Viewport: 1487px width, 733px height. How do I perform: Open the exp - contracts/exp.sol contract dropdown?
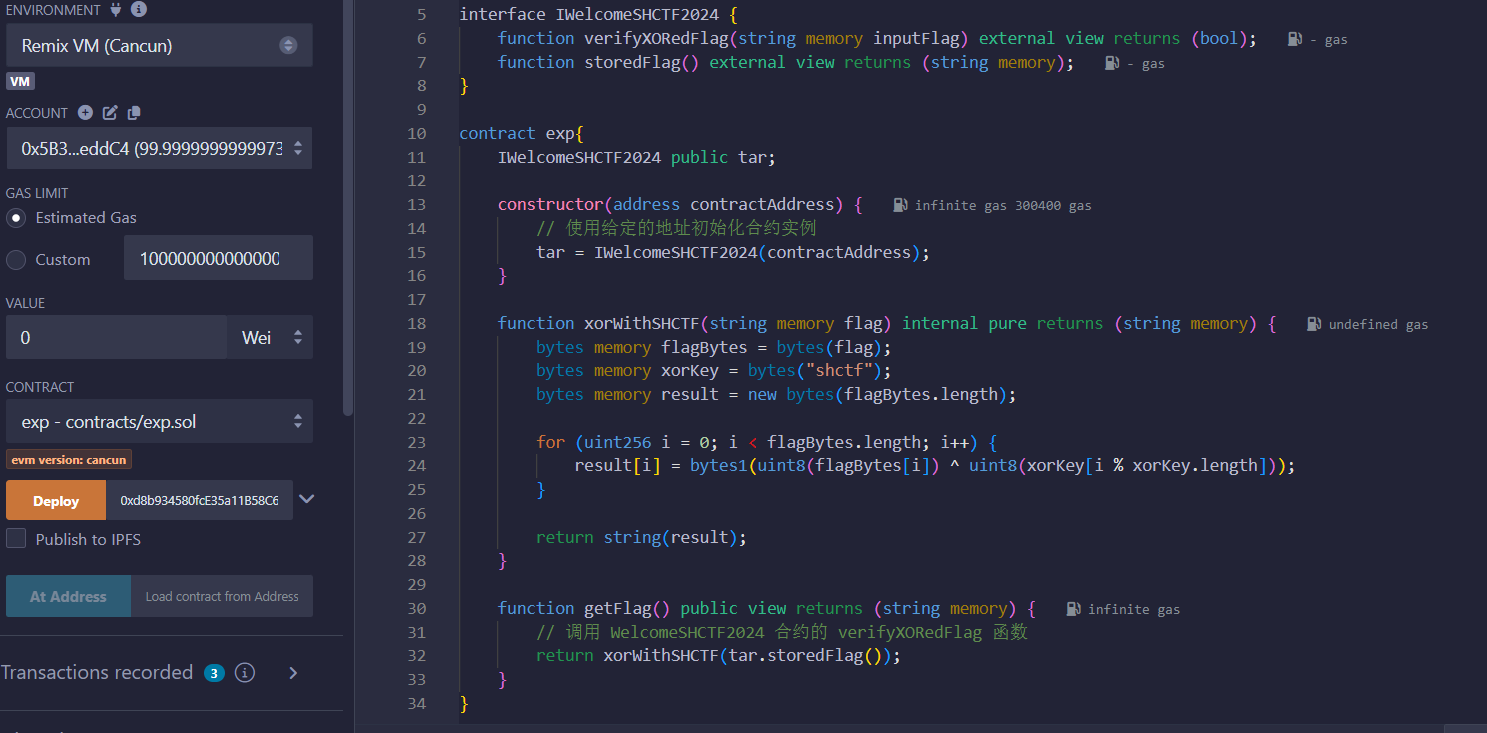[160, 422]
